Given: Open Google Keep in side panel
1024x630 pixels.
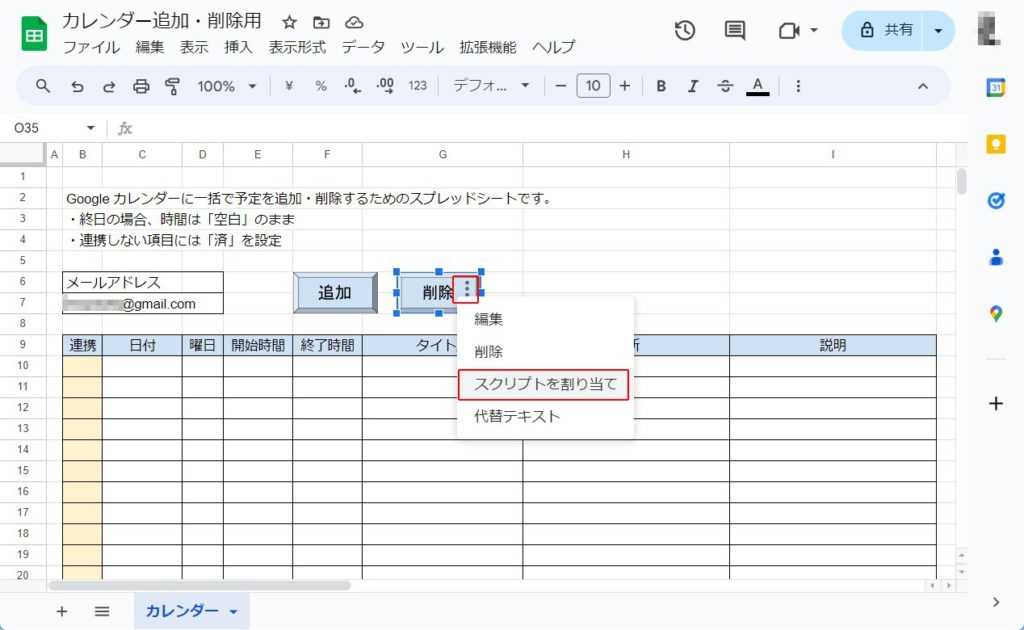Looking at the screenshot, I should pos(995,144).
